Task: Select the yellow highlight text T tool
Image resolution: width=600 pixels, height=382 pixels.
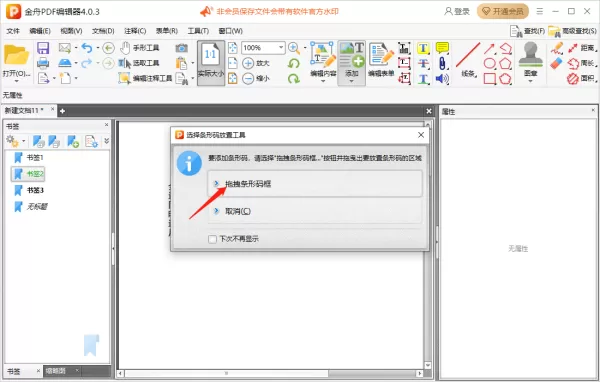Action: [x=423, y=48]
